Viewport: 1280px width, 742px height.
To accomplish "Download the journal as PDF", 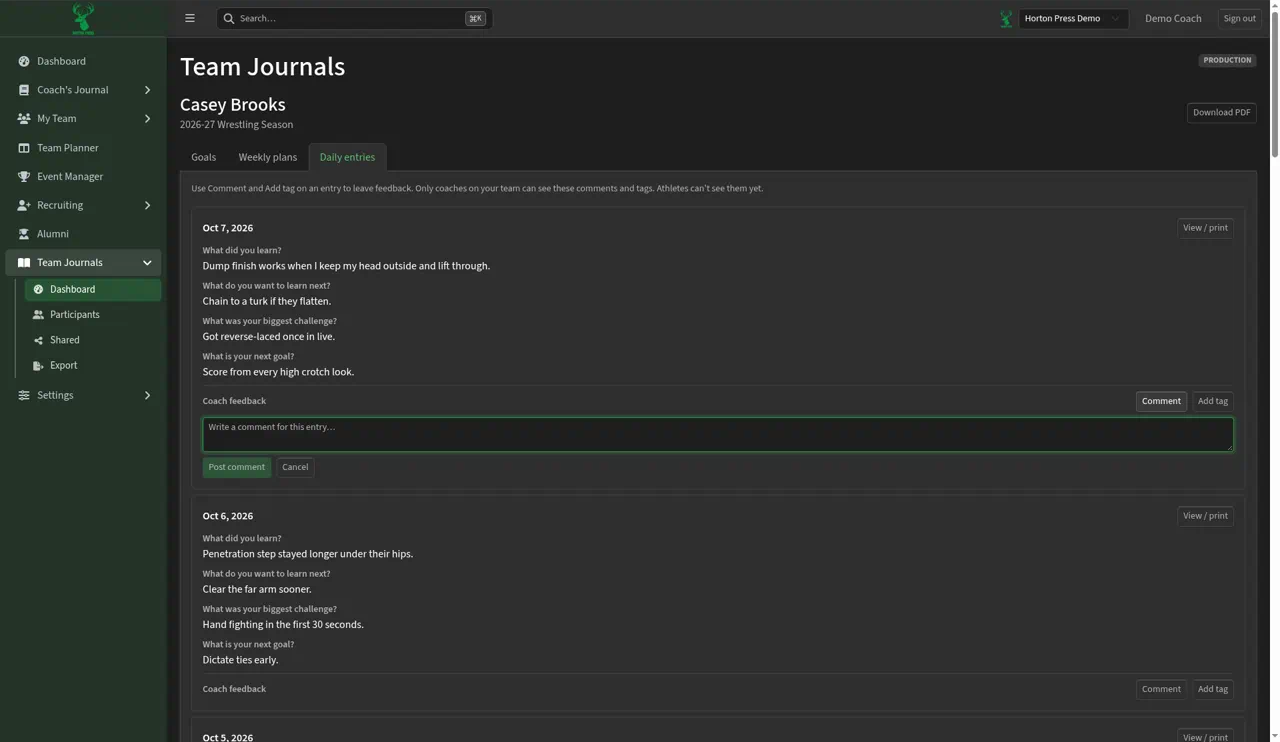I will (x=1221, y=112).
